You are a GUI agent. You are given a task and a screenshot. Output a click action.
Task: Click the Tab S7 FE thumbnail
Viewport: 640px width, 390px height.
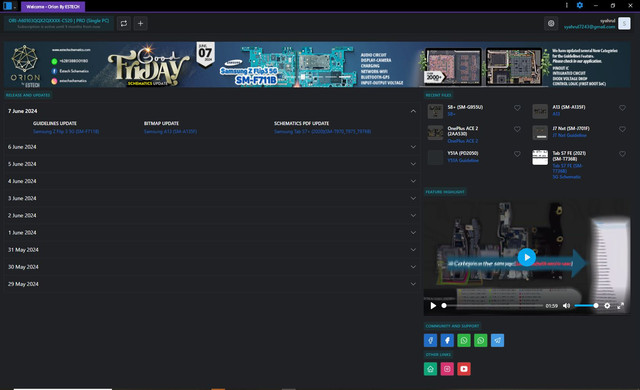[540, 157]
